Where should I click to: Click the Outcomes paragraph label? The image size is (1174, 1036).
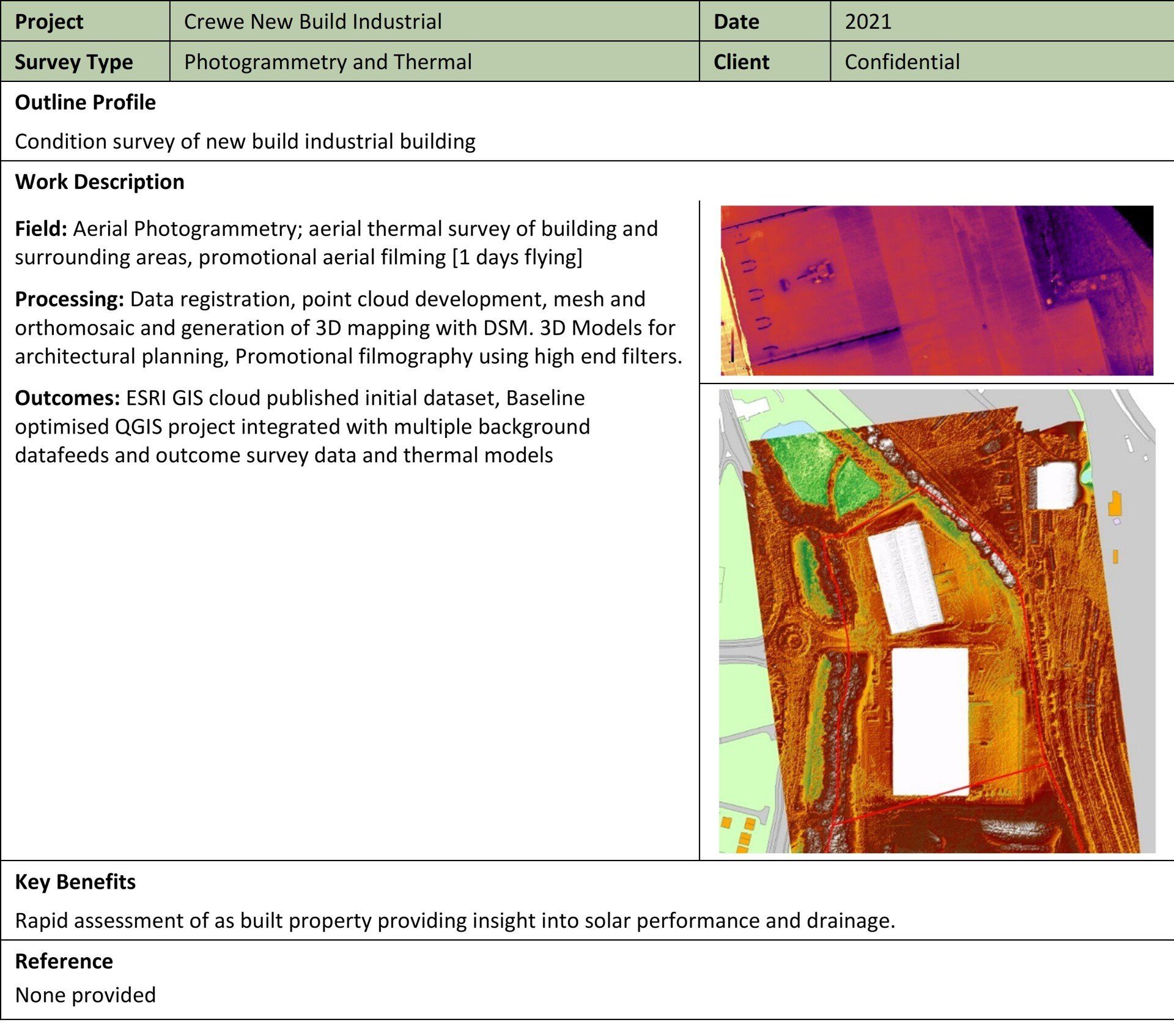[67, 398]
